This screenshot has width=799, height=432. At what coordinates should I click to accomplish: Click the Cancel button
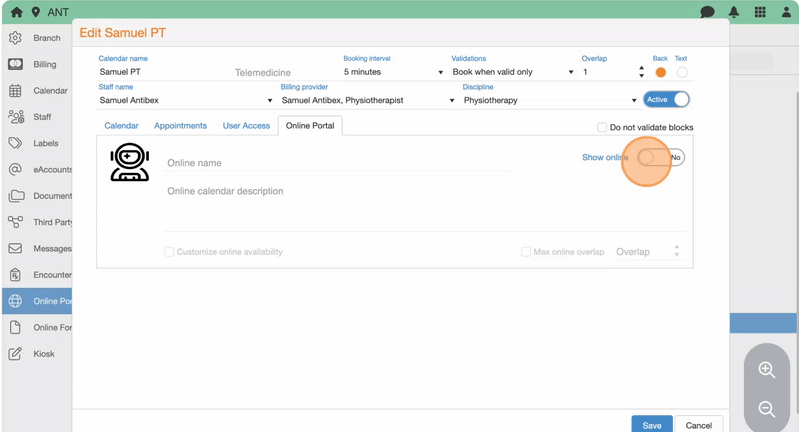coord(698,425)
